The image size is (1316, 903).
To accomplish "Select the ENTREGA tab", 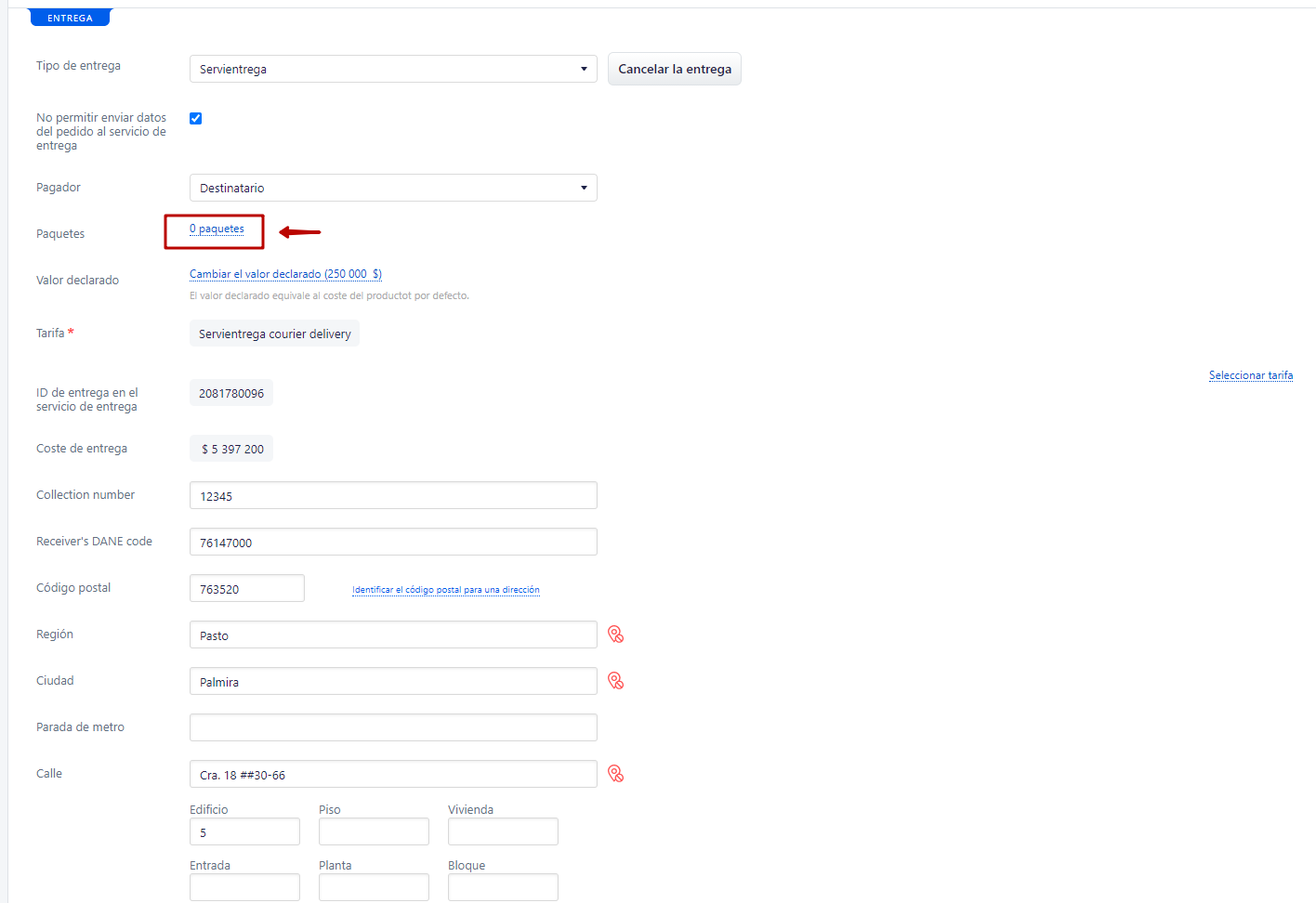I will [x=70, y=18].
